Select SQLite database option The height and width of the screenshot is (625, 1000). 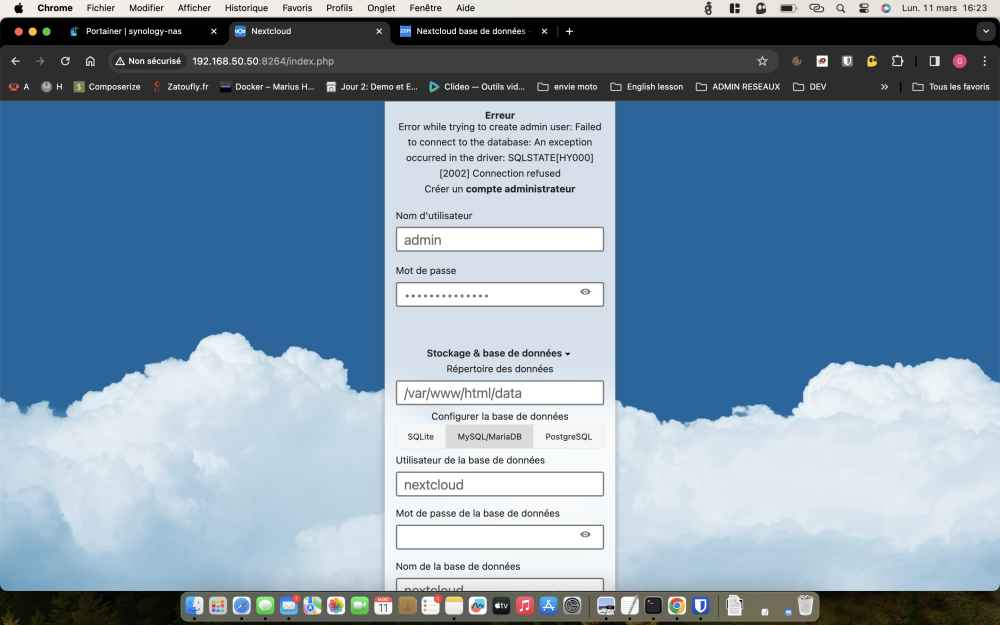(420, 437)
